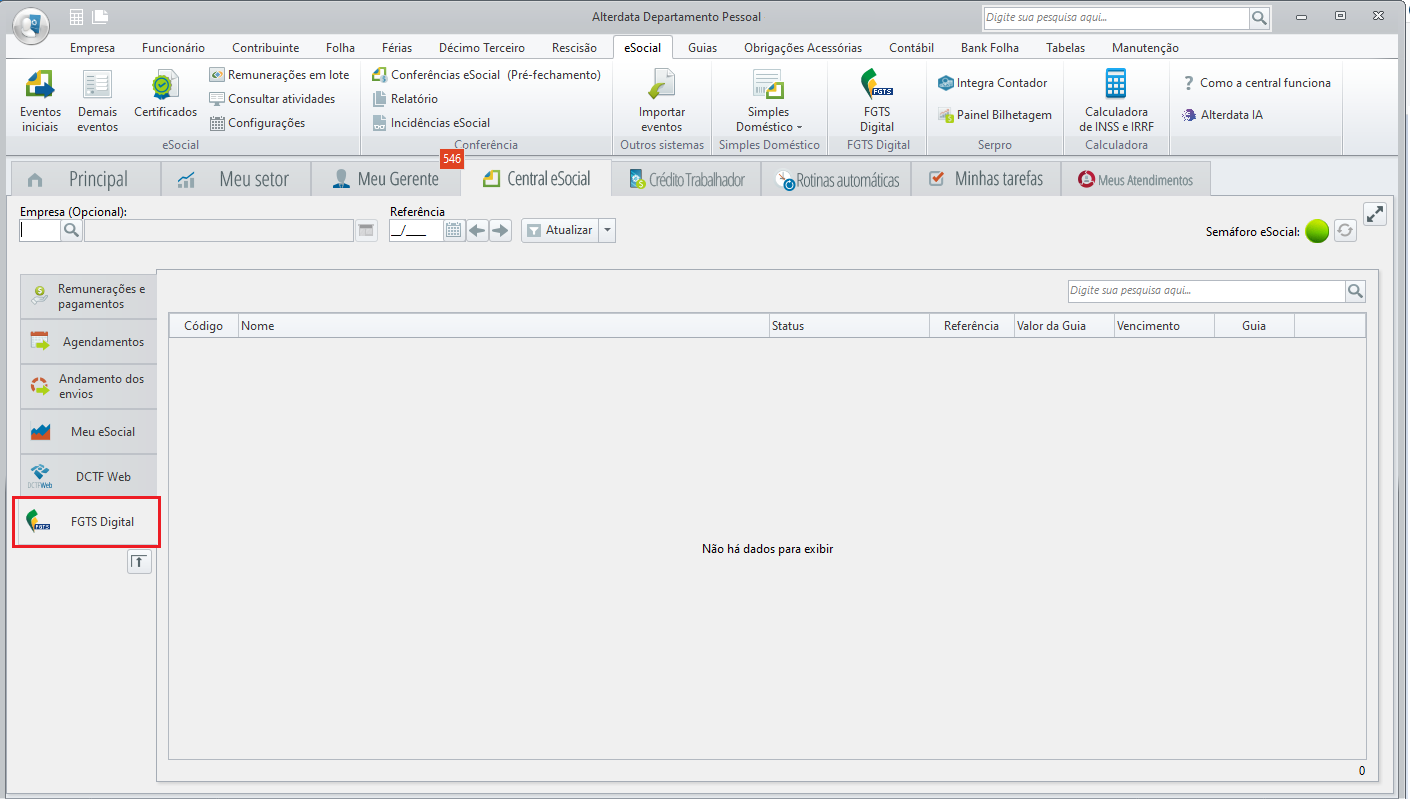Viewport: 1413px width, 803px height.
Task: Open Eventos iniciais in eSocial ribbon
Action: (x=40, y=101)
